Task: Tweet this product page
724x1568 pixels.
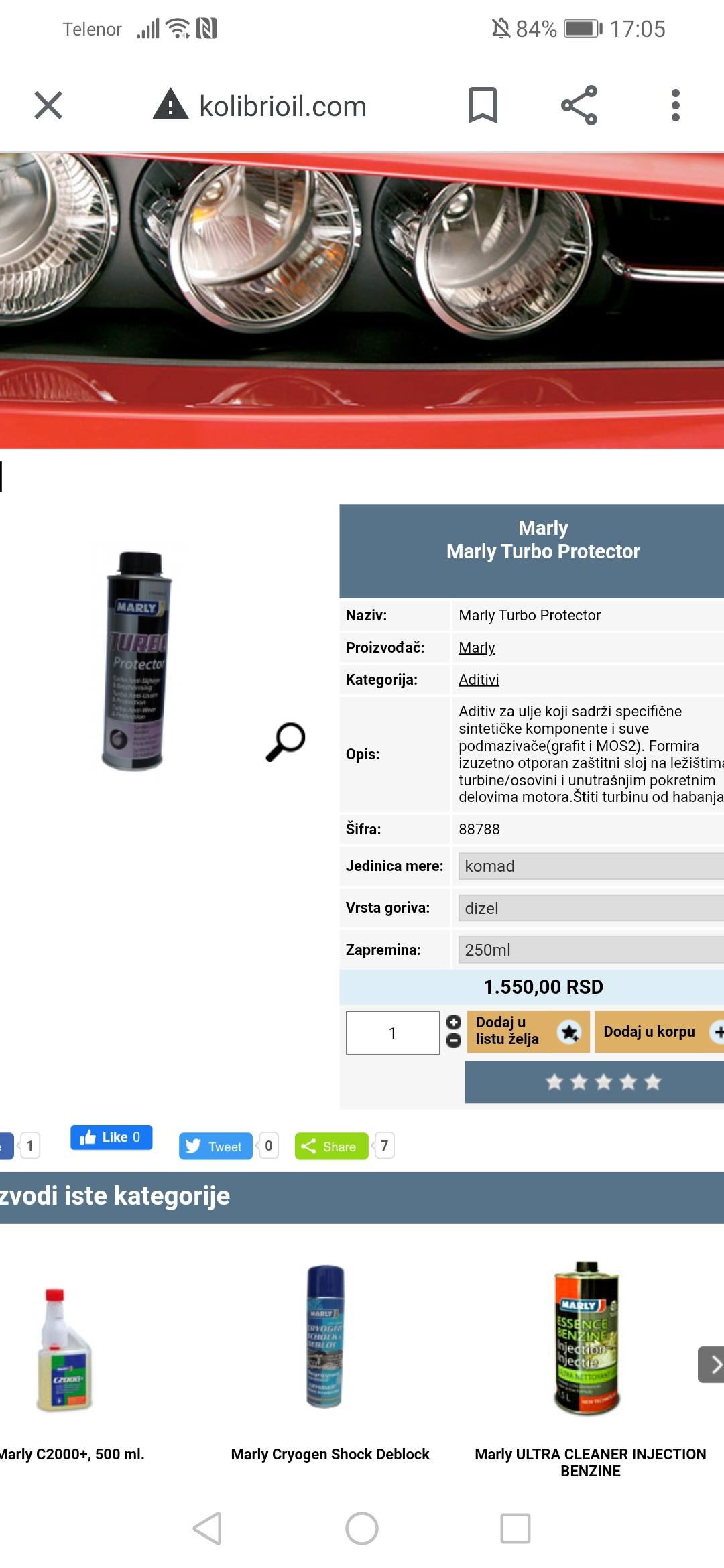Action: pyautogui.click(x=215, y=1146)
